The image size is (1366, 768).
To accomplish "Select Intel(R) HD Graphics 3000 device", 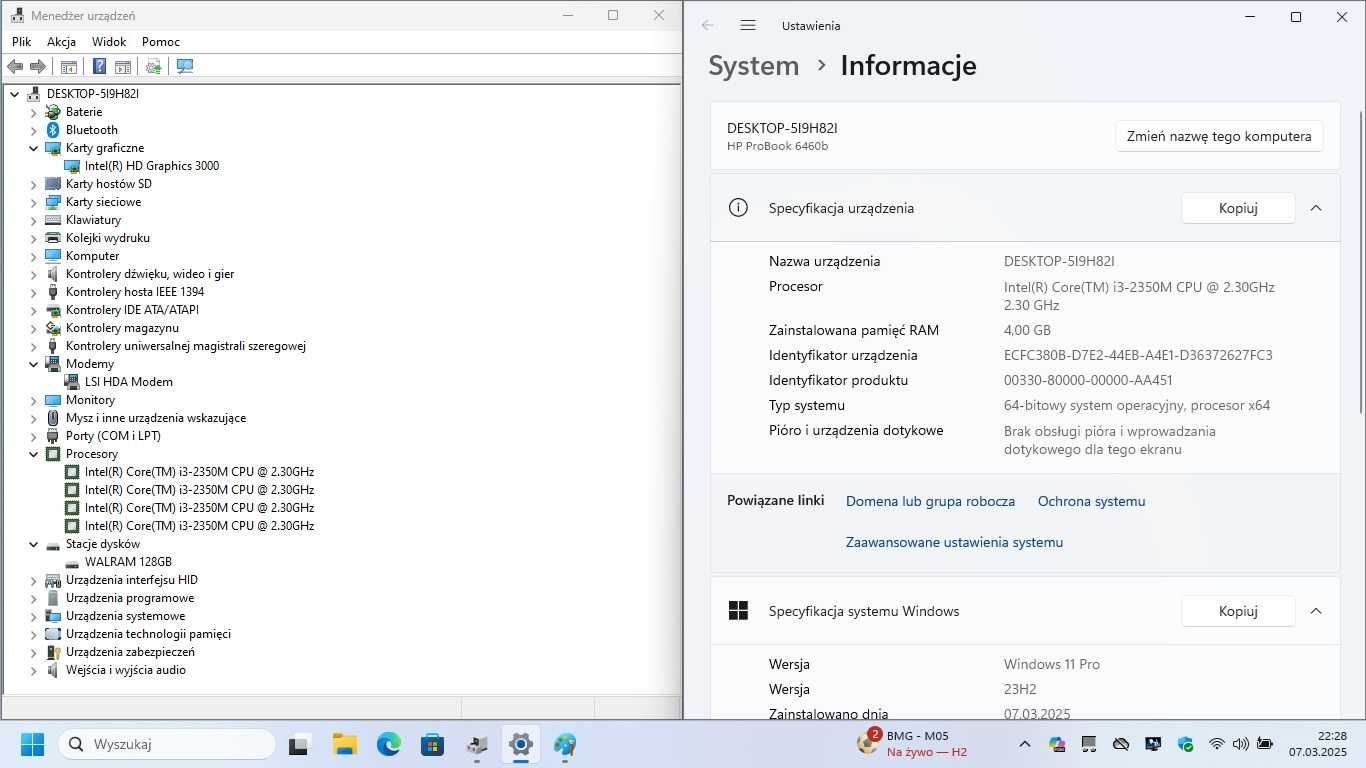I will (152, 166).
